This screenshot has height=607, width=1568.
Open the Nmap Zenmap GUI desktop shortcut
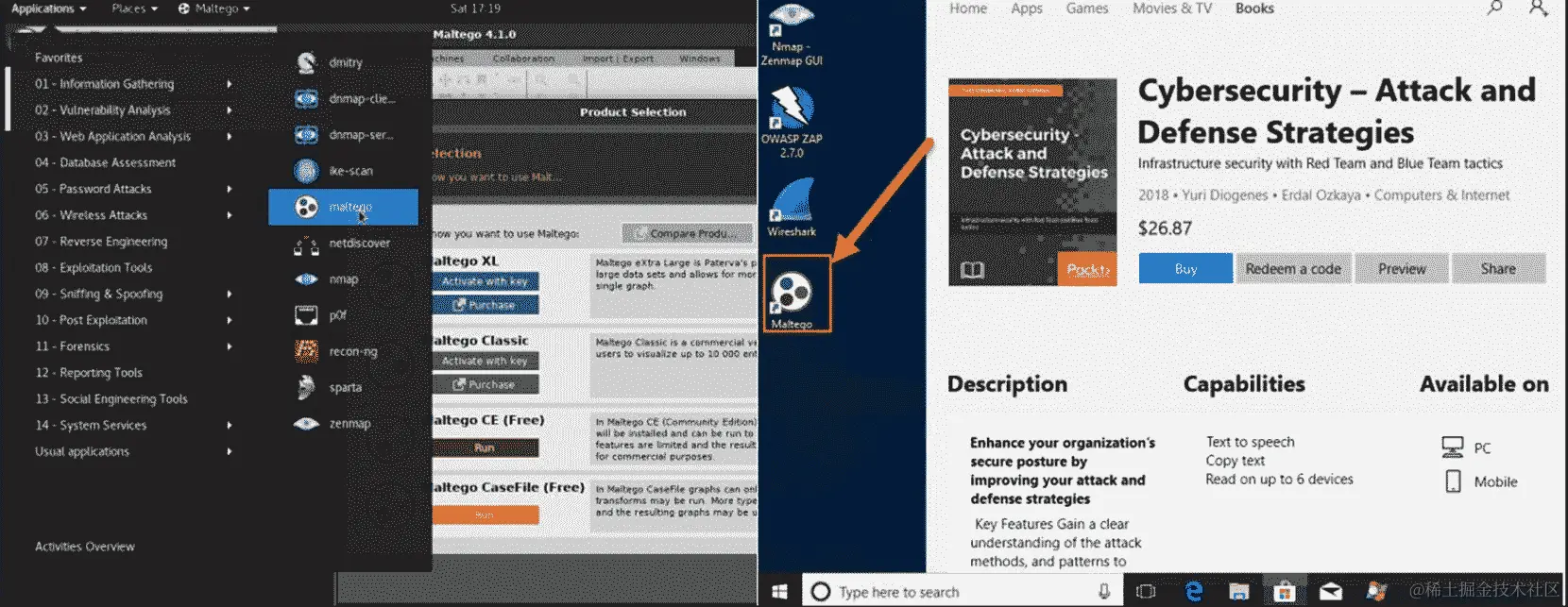(x=792, y=34)
